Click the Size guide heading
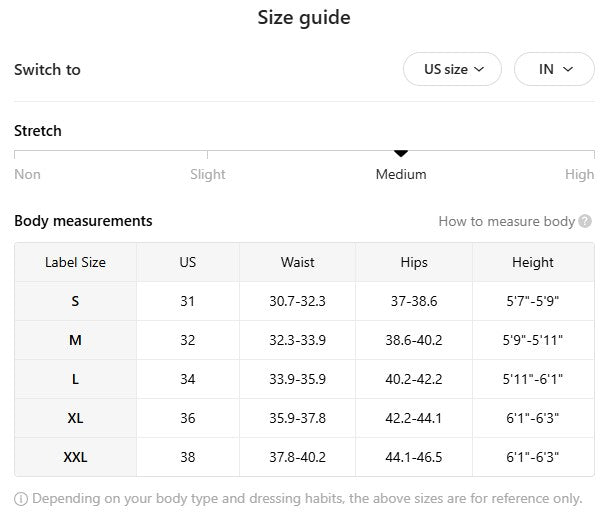The width and height of the screenshot is (612, 531). (x=304, y=17)
